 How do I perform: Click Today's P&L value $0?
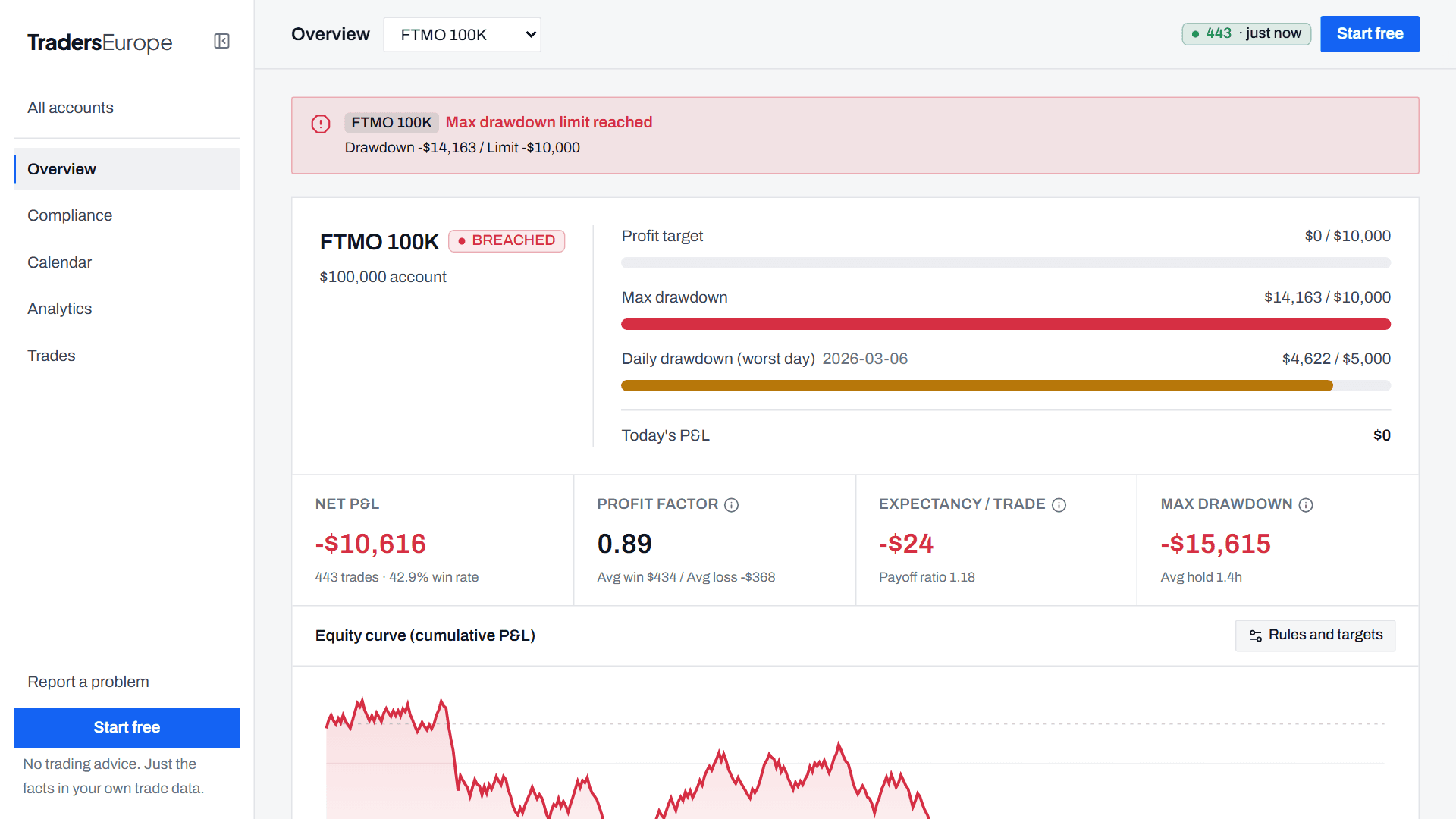point(1382,435)
